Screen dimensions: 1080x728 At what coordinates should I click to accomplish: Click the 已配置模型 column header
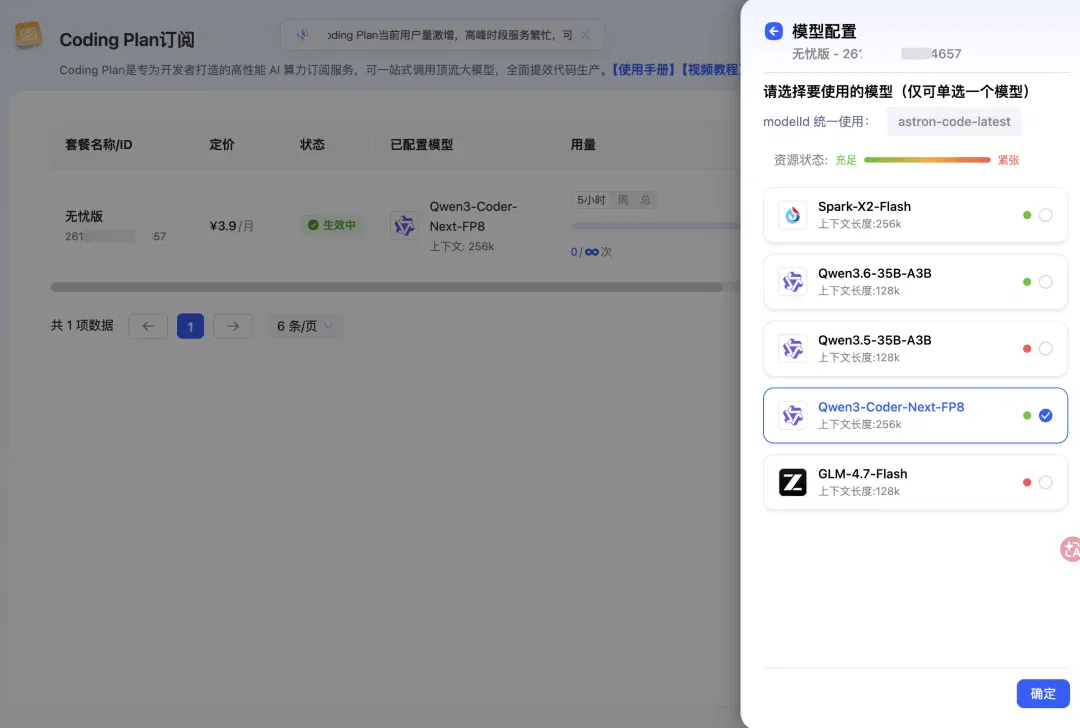[x=422, y=145]
